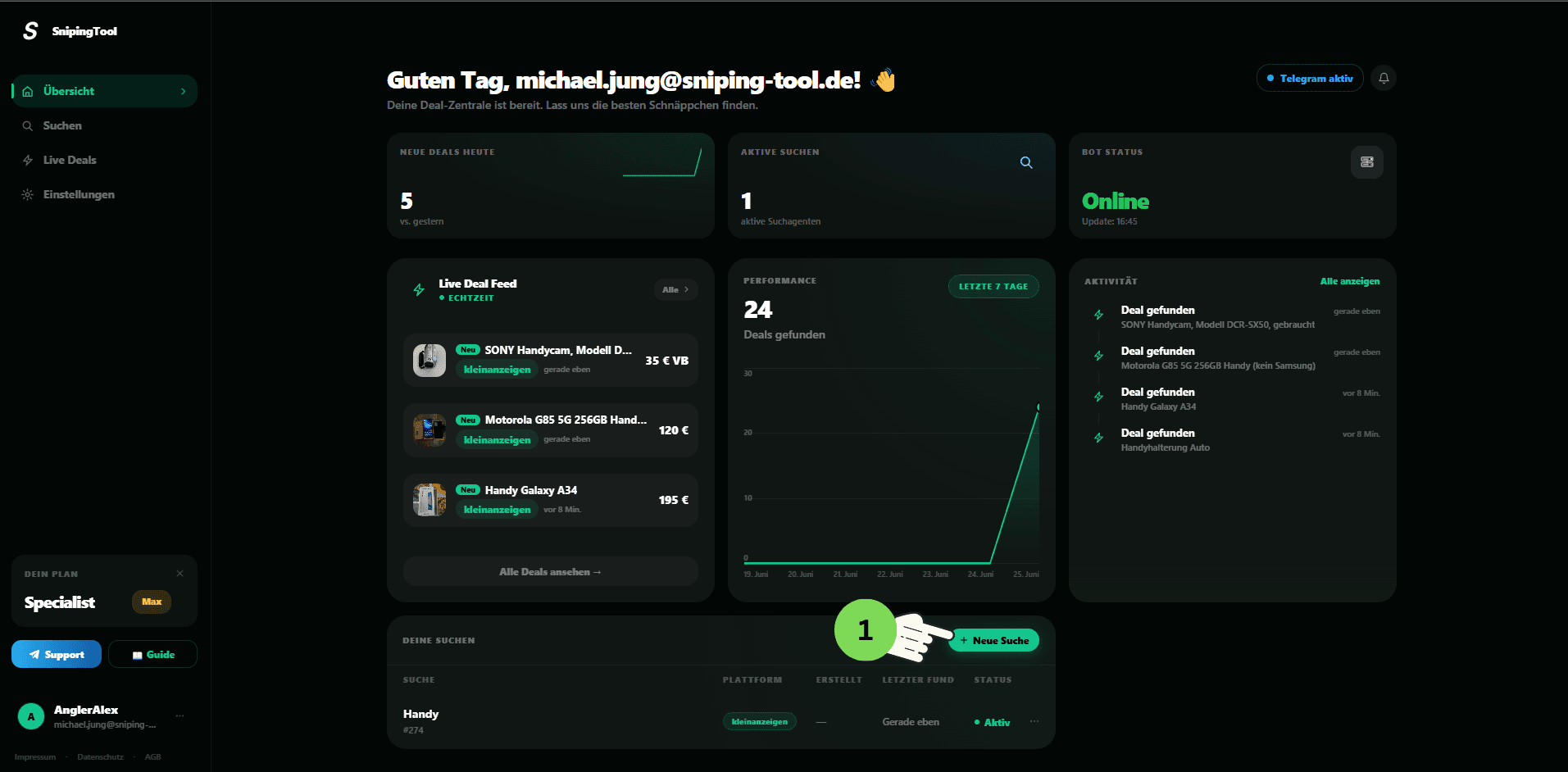Open Handyhalterung Auto activity entry
This screenshot has width=1568, height=772.
coord(1233,440)
